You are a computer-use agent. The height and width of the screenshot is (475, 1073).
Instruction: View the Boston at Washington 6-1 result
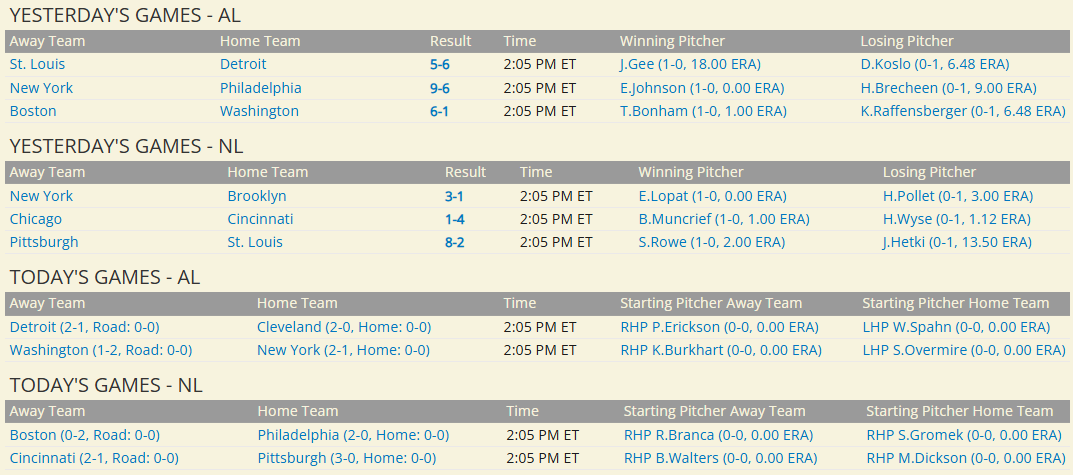coord(439,111)
